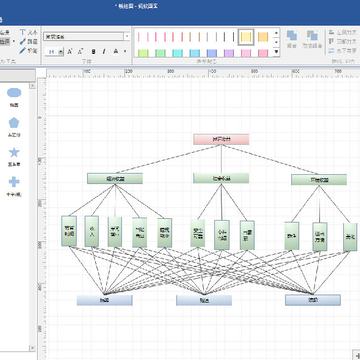Select the rightmost green criterion box
Image resolution: width=360 pixels, height=360 pixels.
(x=319, y=180)
